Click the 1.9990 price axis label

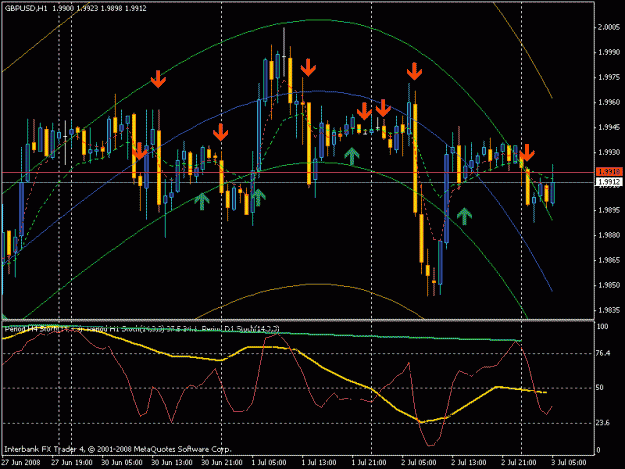609,52
